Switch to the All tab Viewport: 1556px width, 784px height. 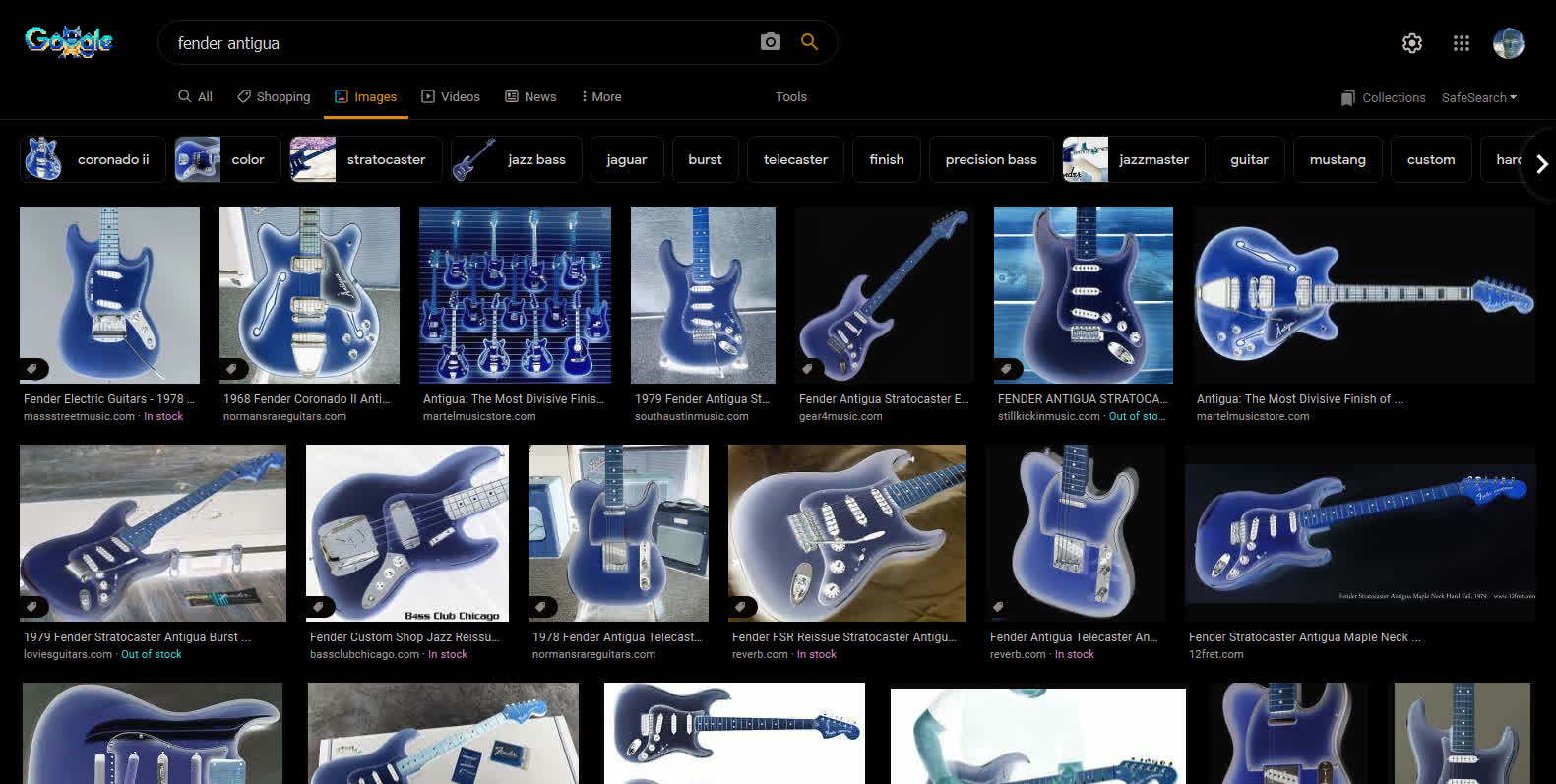[195, 96]
